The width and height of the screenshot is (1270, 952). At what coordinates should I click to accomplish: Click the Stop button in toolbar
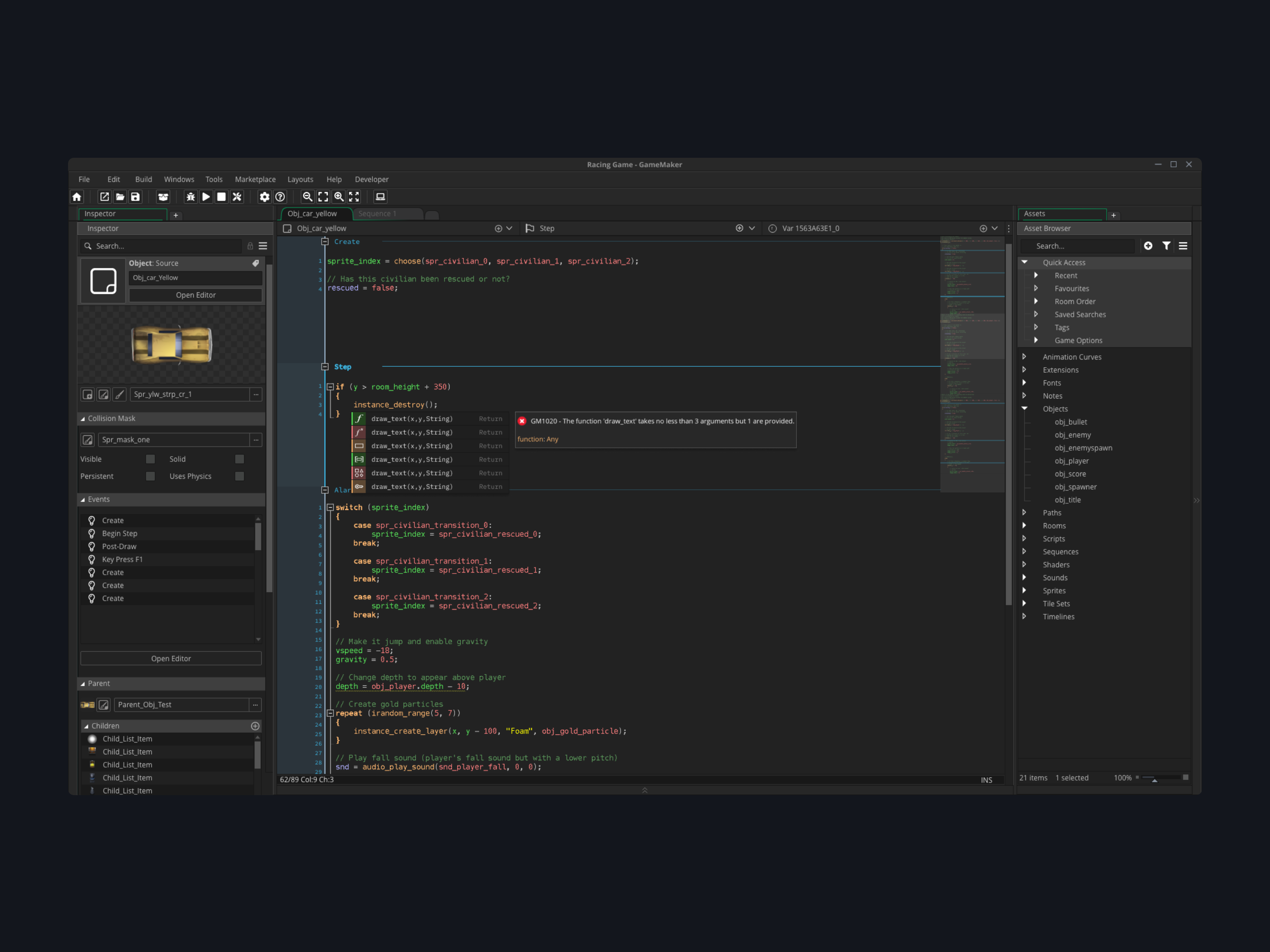click(x=222, y=197)
